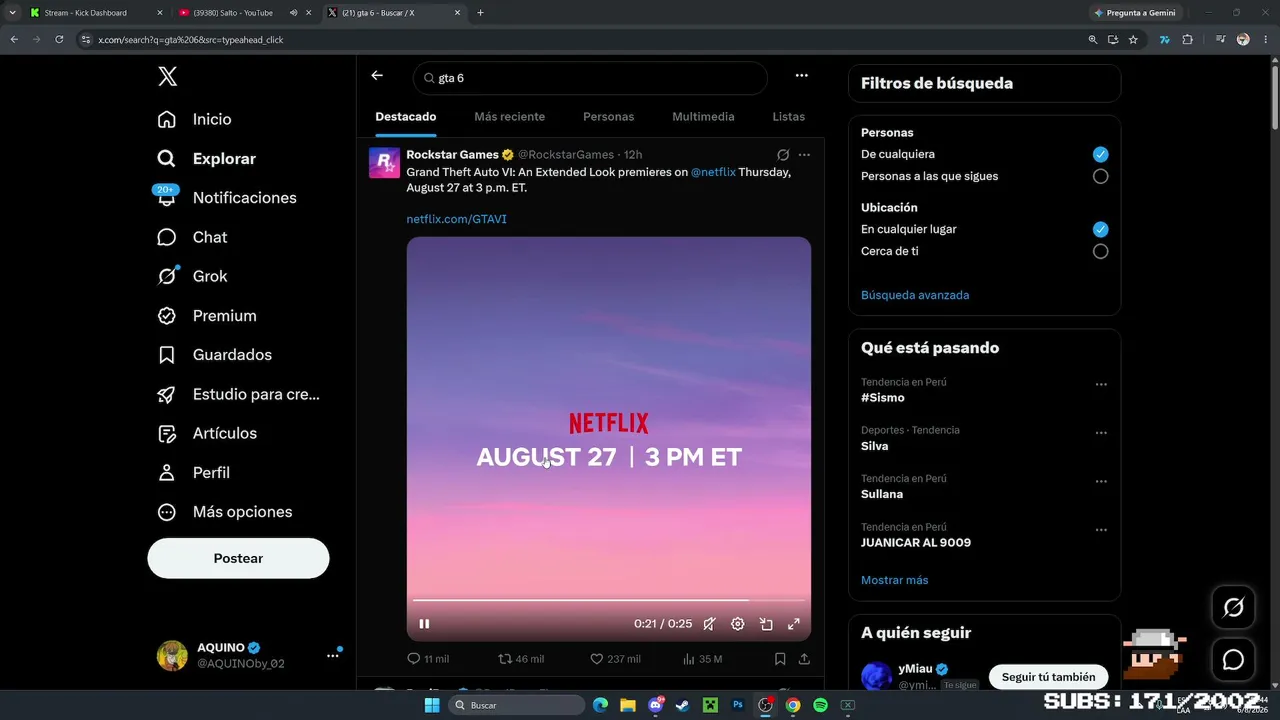Bookmark the Rockstar Games post
The width and height of the screenshot is (1280, 720).
coord(780,659)
